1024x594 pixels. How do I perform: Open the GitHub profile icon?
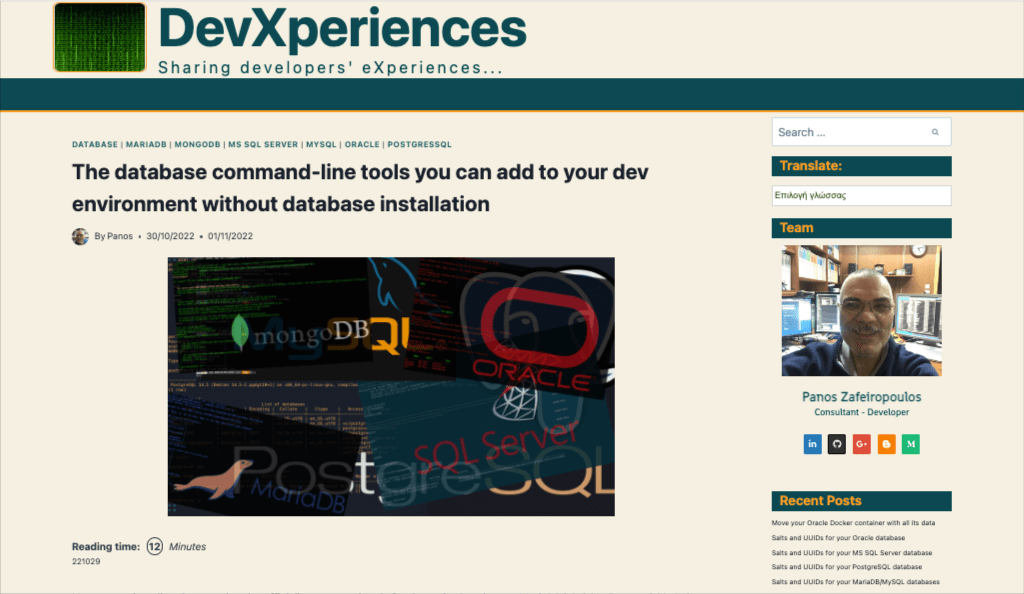pyautogui.click(x=837, y=444)
